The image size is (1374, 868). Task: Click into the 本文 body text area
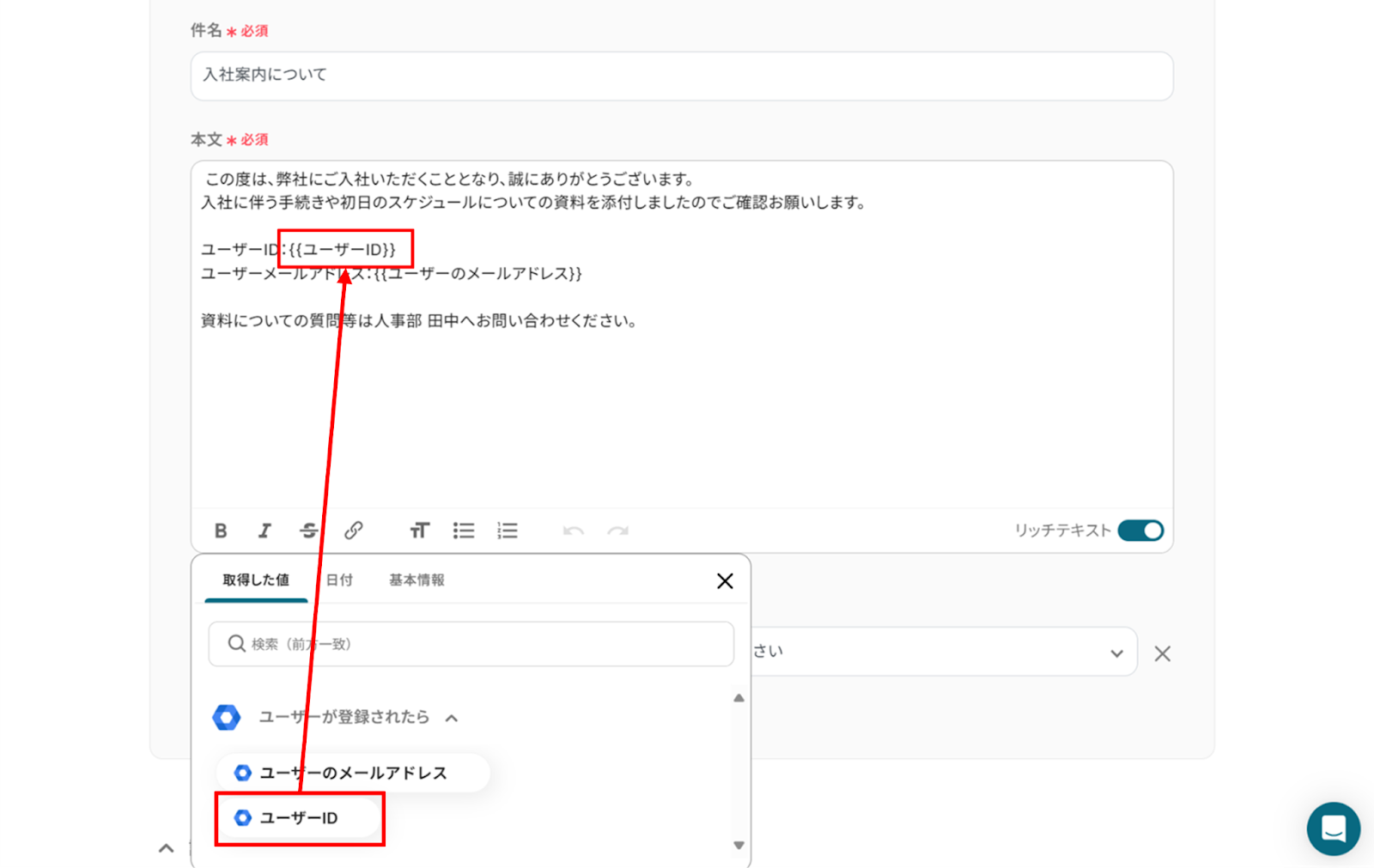682,334
